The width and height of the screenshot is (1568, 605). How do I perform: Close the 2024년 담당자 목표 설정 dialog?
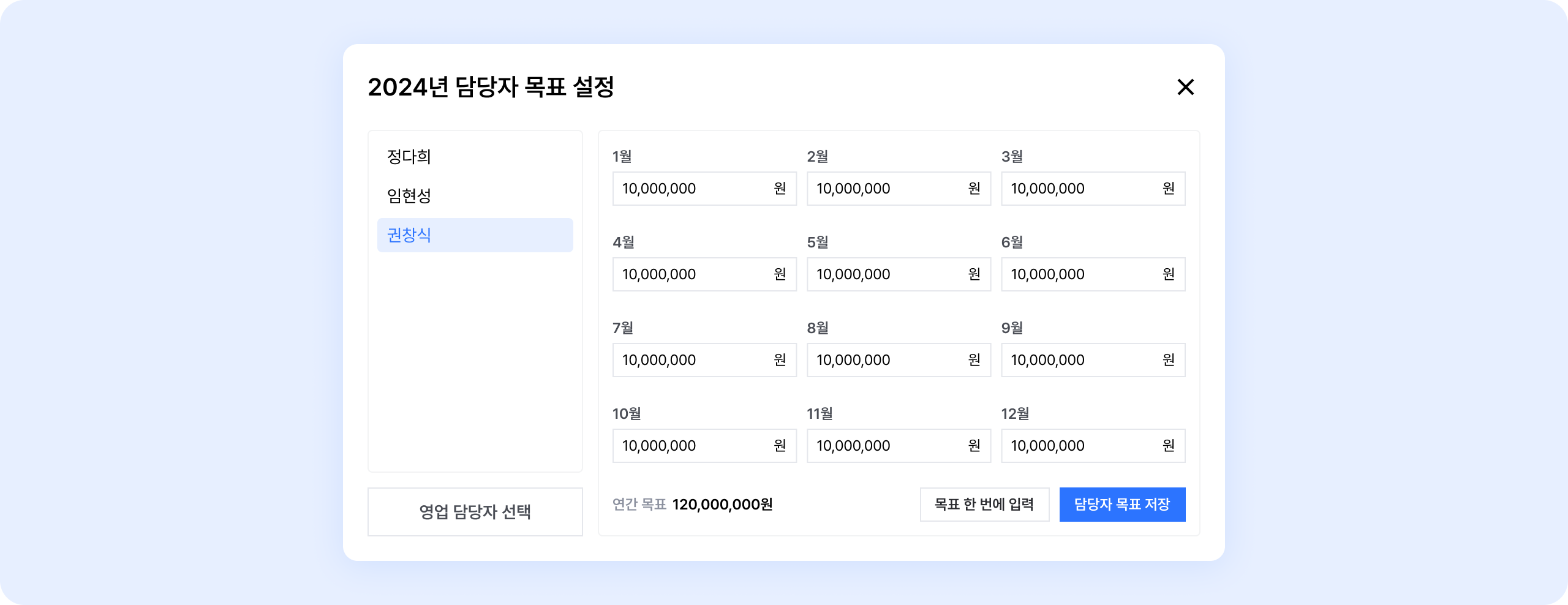1185,87
